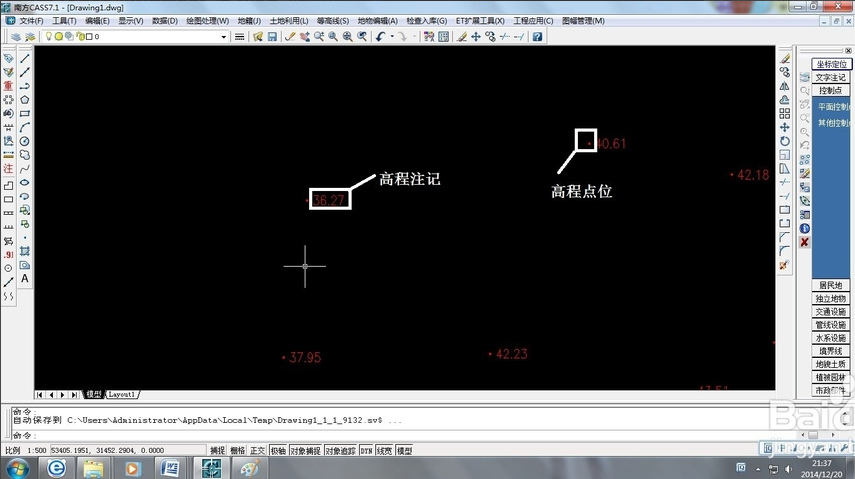
Task: Click the 交通设施 category button
Action: click(830, 312)
